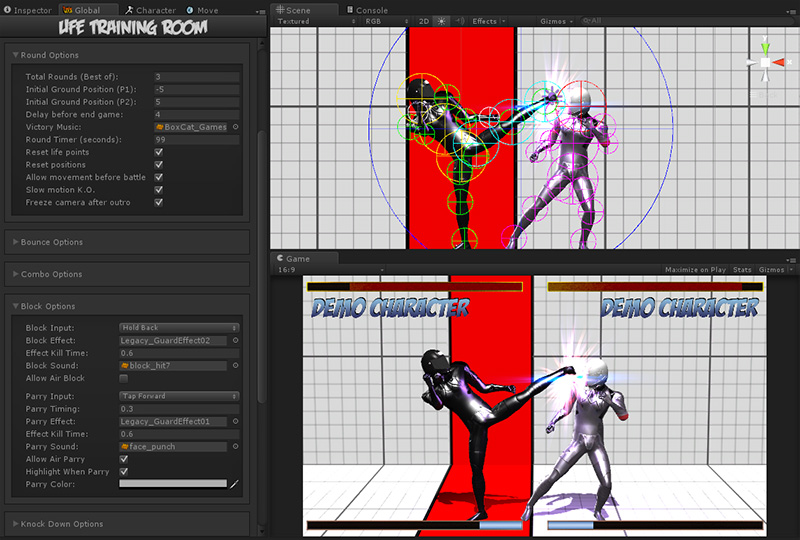The image size is (800, 540).
Task: Click Parry Effect Legacy_GuardEffect01 field
Action: [x=173, y=422]
